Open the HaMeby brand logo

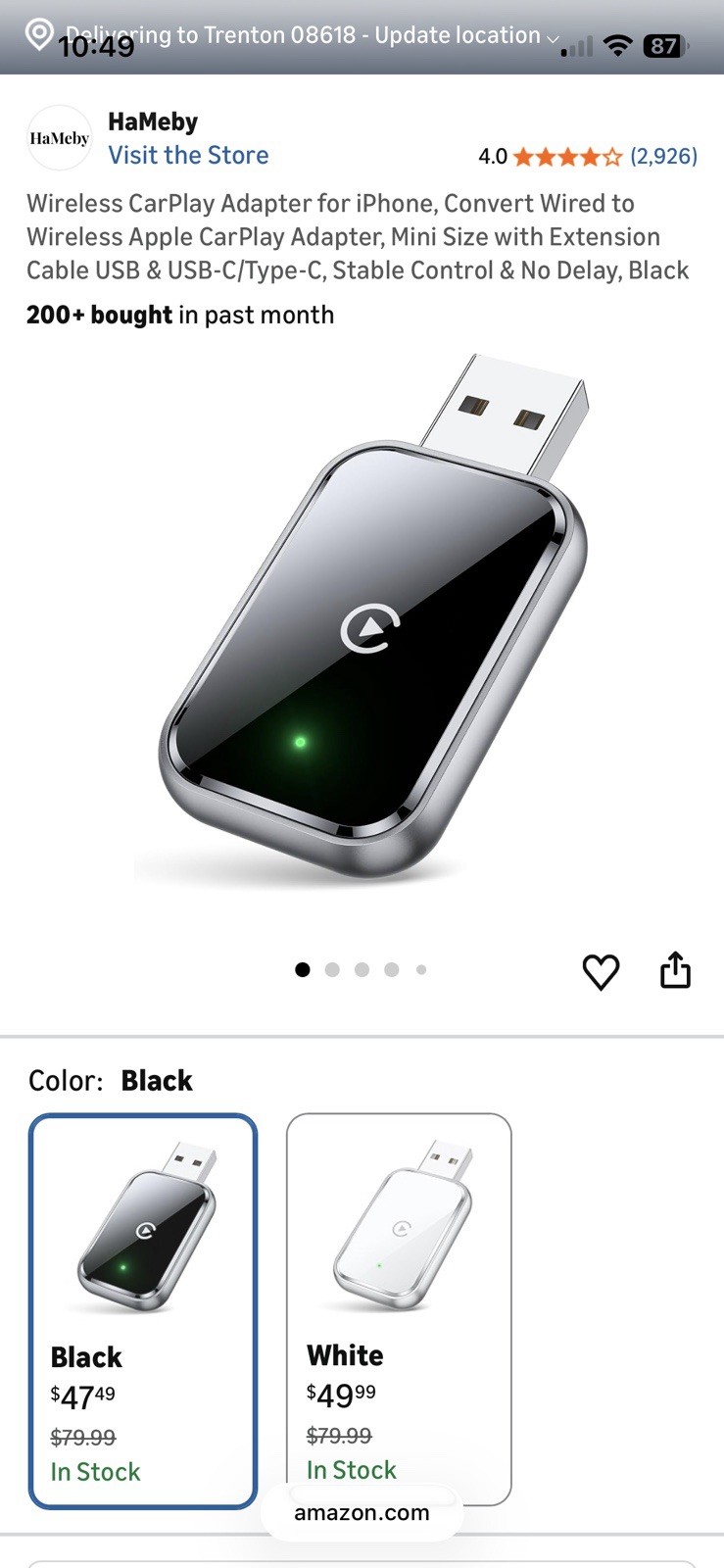(59, 138)
